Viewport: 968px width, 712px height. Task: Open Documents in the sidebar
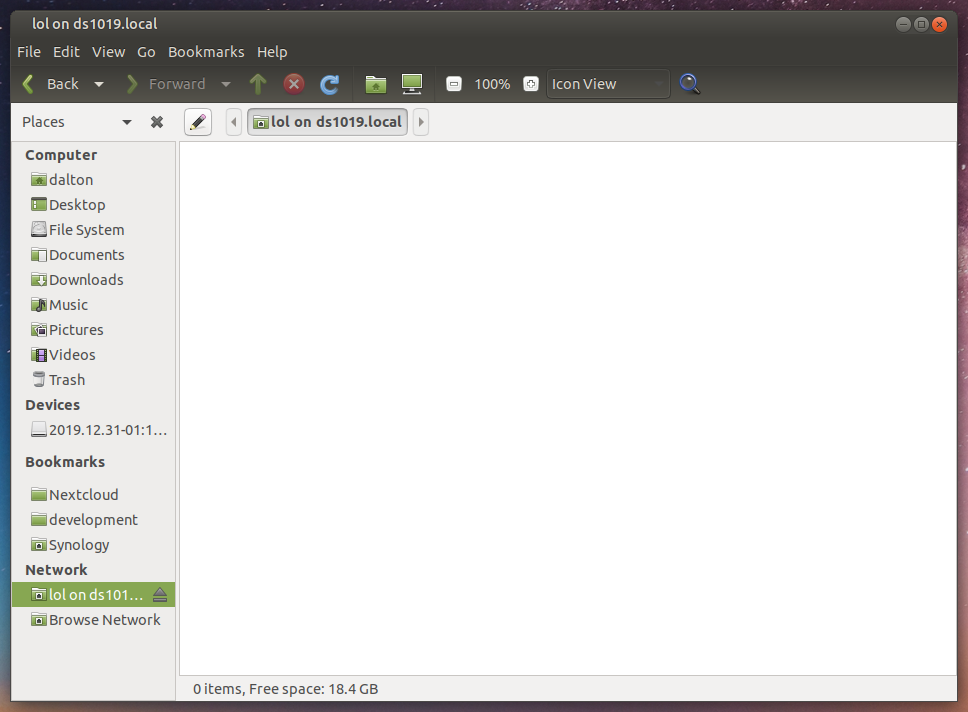click(x=93, y=254)
